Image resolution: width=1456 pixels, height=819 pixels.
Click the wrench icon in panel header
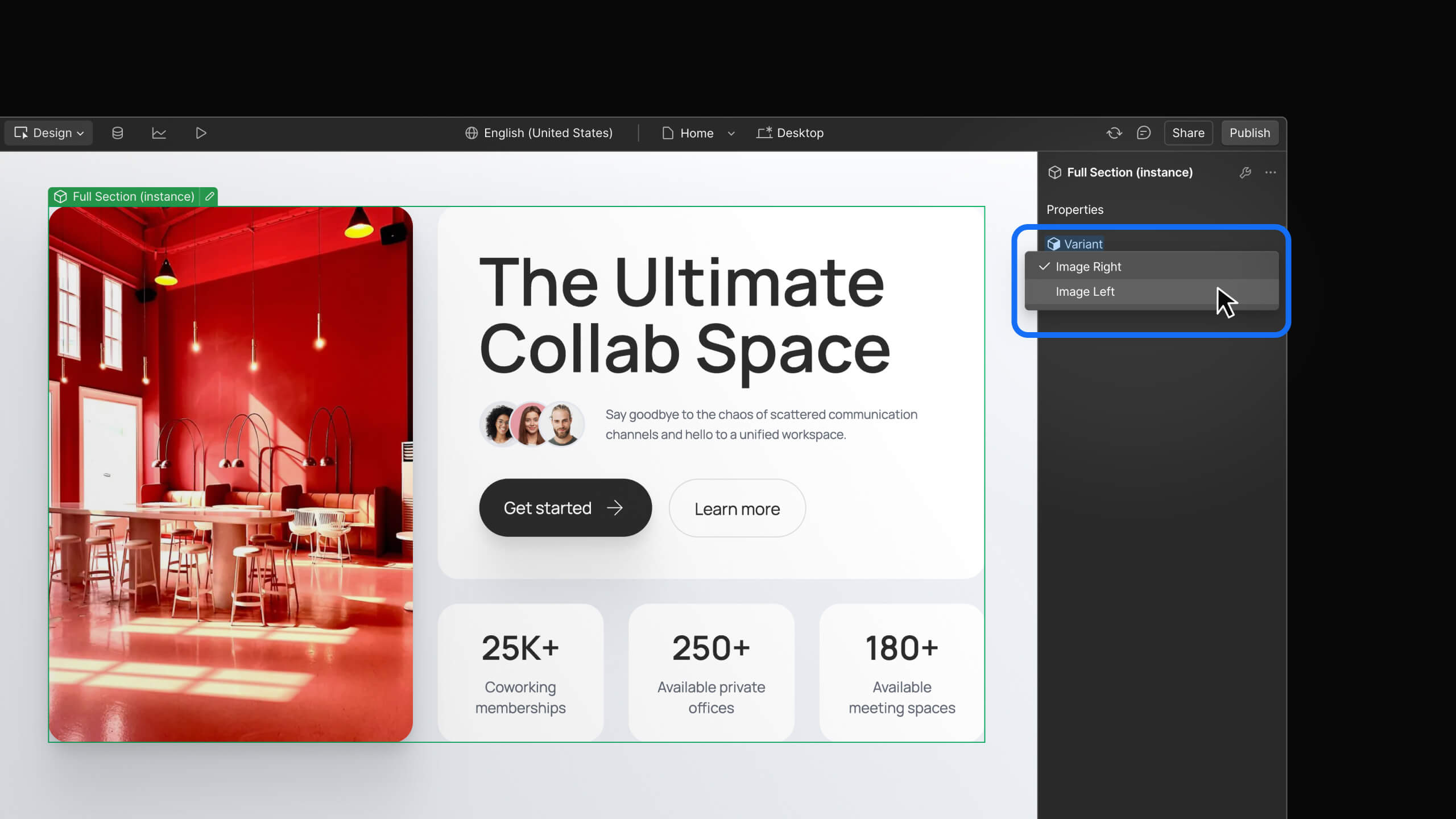point(1245,172)
